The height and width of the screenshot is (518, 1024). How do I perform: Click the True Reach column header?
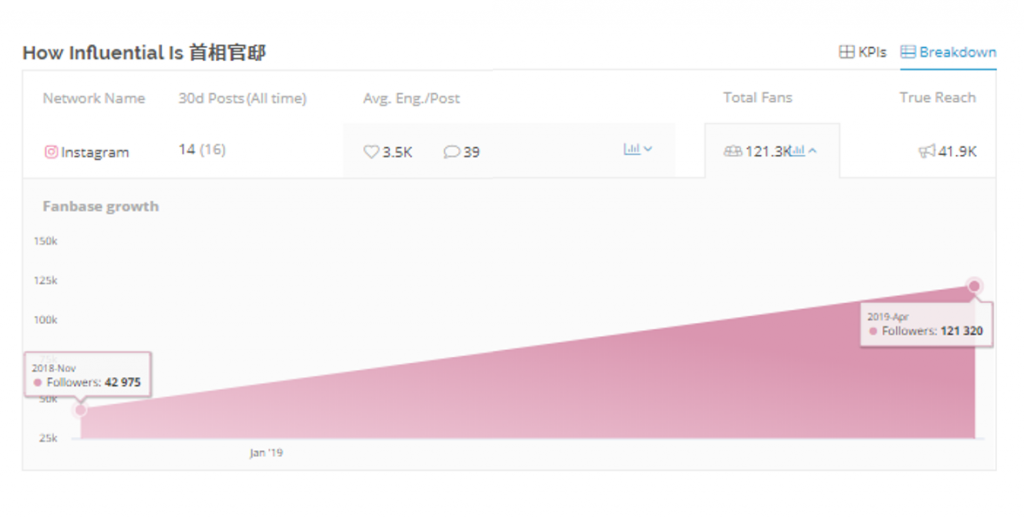coord(937,97)
